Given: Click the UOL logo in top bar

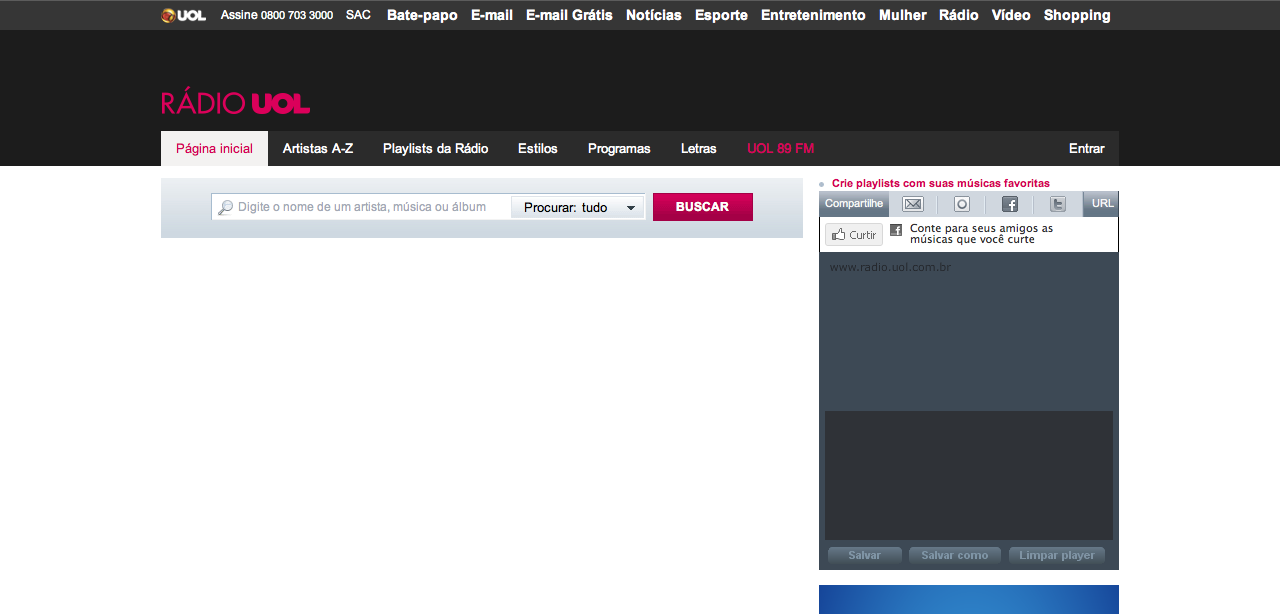Looking at the screenshot, I should coord(184,15).
